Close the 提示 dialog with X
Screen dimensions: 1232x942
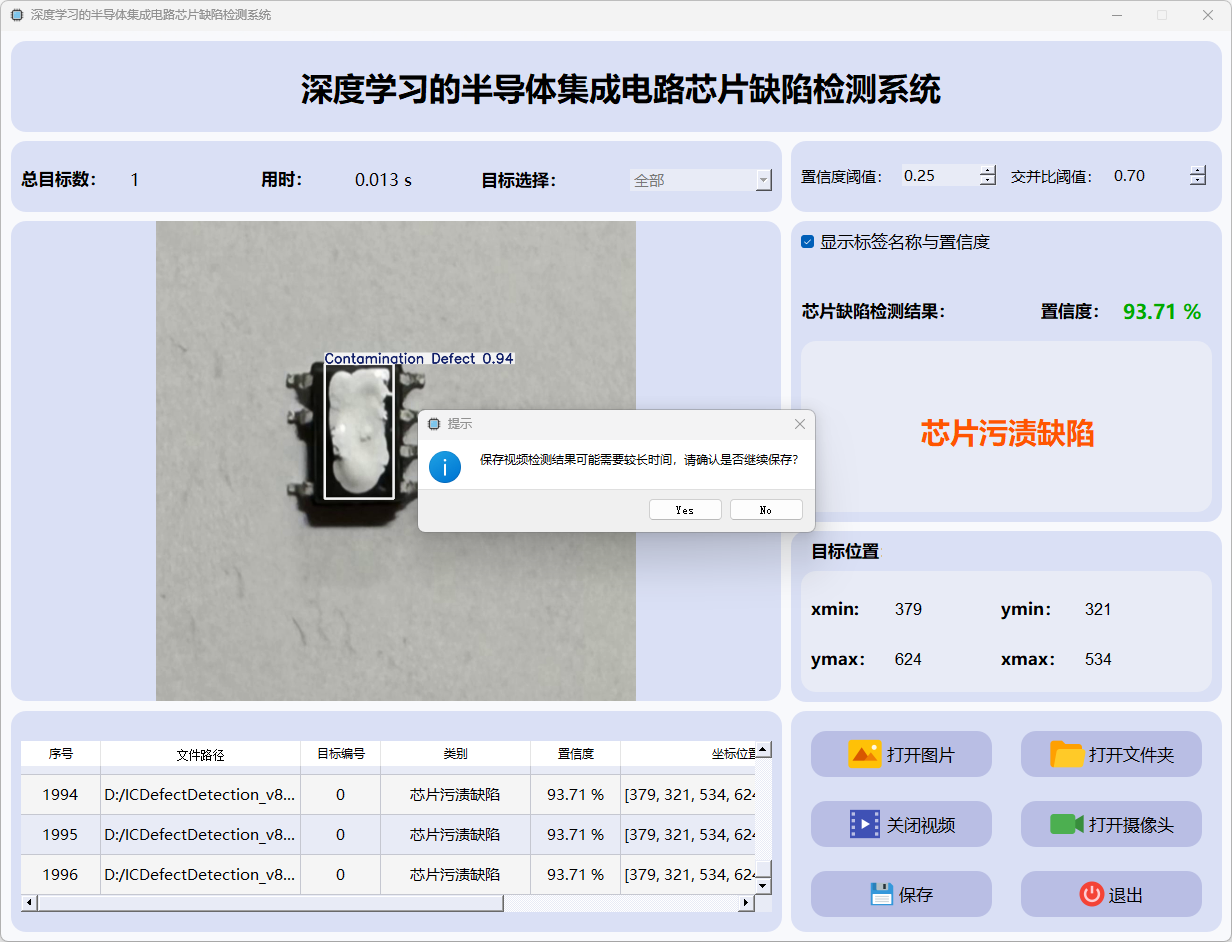(799, 424)
